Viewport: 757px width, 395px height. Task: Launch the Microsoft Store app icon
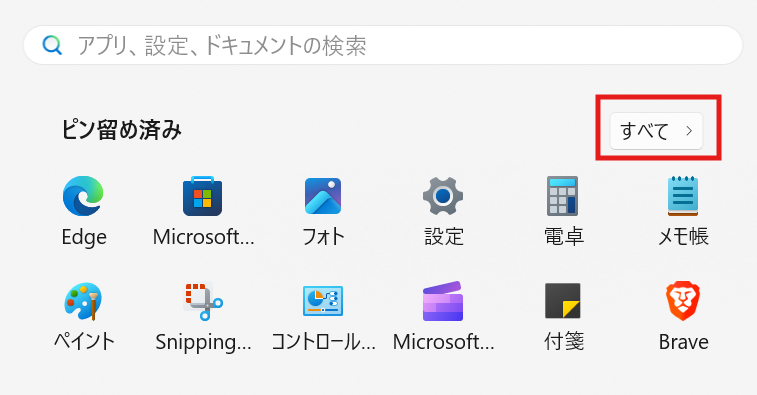[x=202, y=196]
